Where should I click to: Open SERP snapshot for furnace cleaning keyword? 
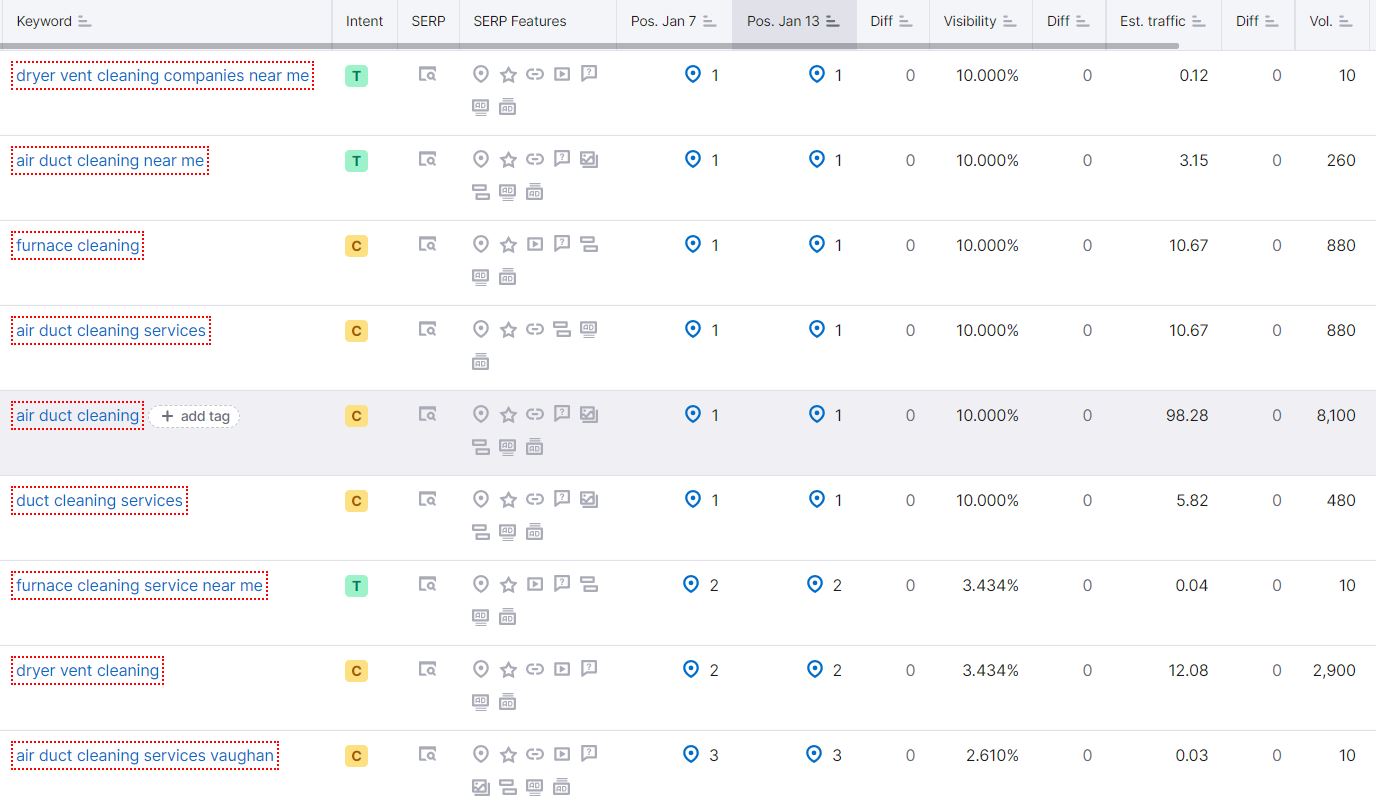427,244
